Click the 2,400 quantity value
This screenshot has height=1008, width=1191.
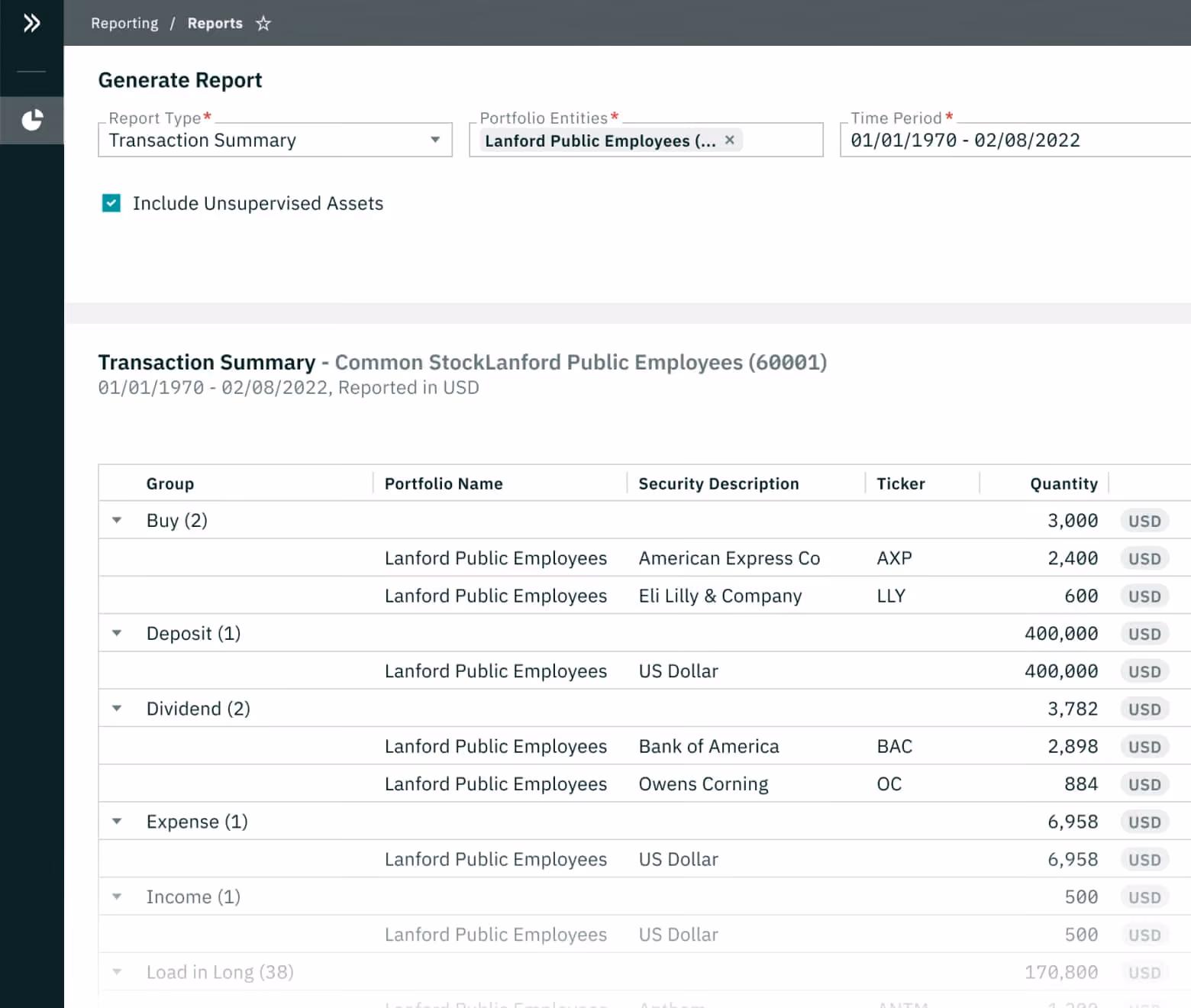[1073, 558]
